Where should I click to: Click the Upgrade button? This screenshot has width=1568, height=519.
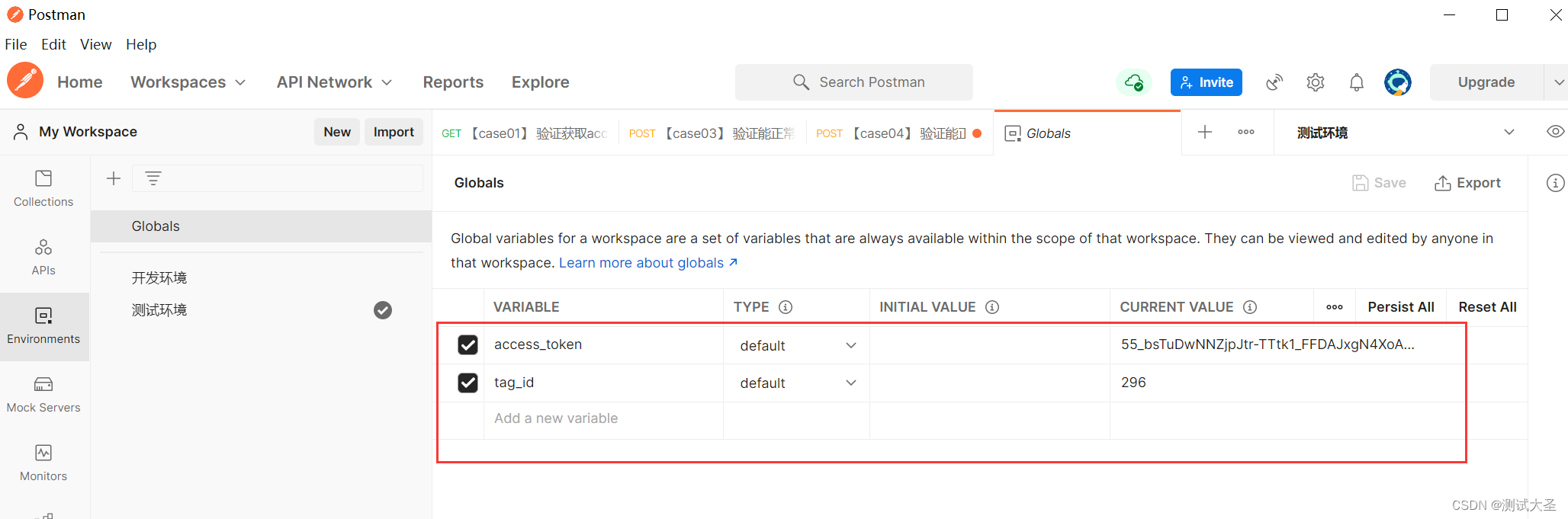[1486, 82]
